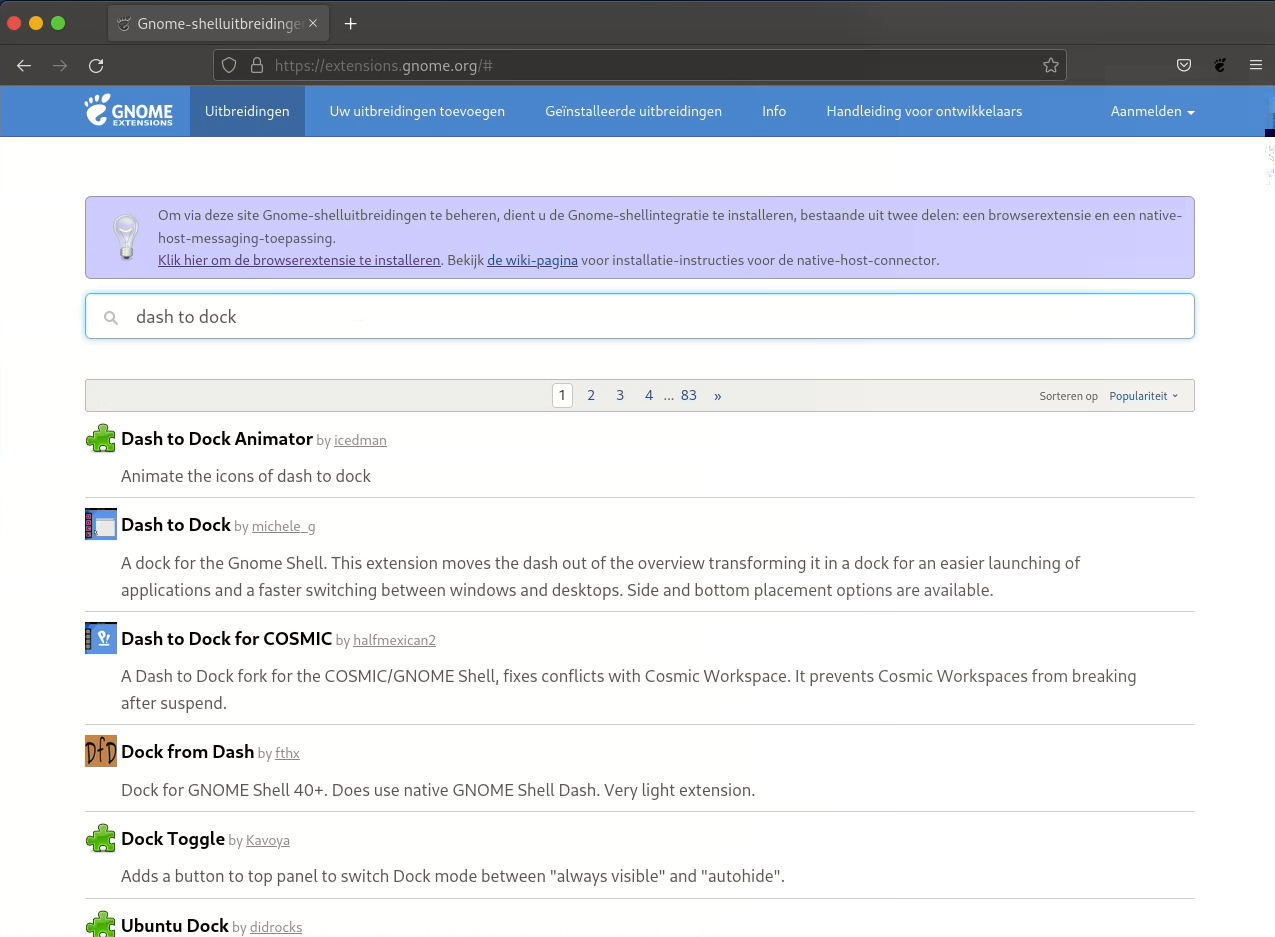Image resolution: width=1275 pixels, height=937 pixels.
Task: Focus the dash to dock search field
Action: [x=640, y=316]
